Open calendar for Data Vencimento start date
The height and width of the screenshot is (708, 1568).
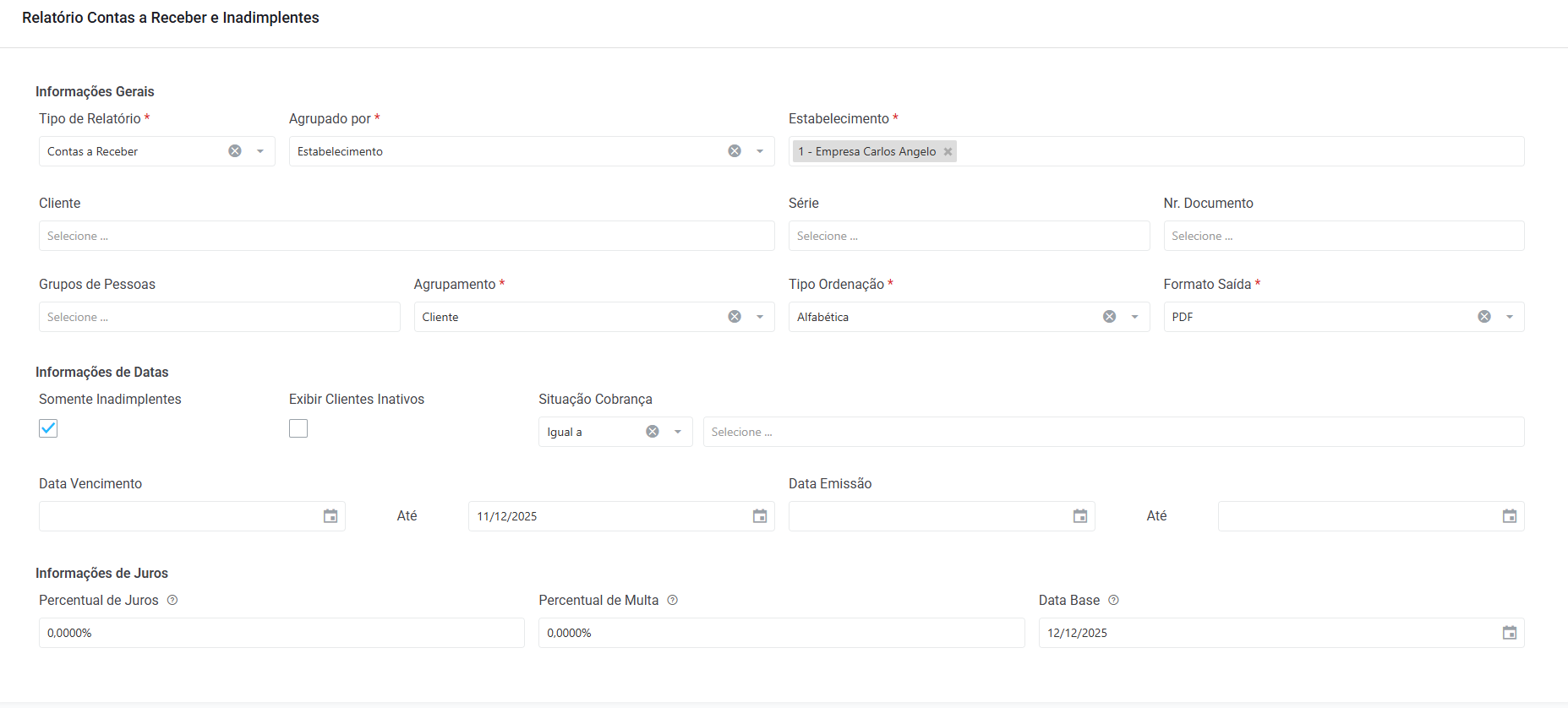[331, 516]
